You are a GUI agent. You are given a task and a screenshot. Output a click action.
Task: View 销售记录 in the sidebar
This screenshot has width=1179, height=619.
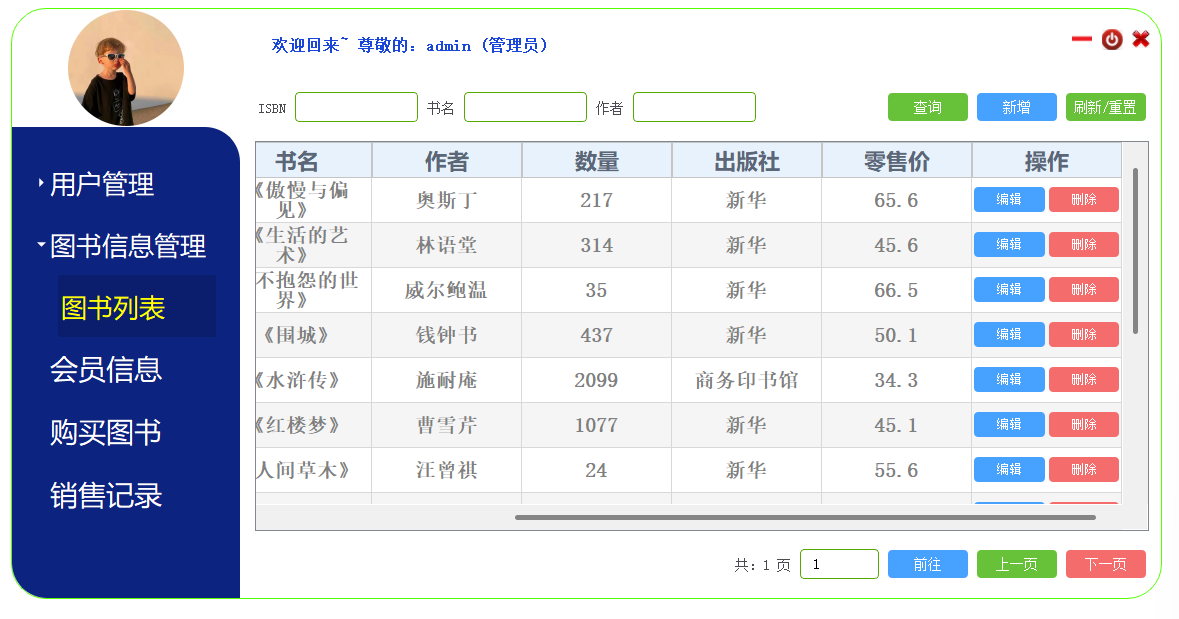point(106,496)
